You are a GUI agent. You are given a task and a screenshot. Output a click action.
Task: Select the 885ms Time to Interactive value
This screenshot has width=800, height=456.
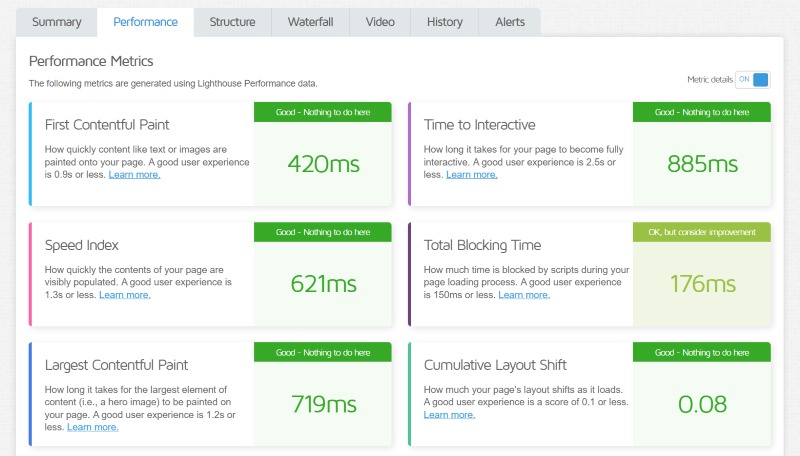[x=701, y=163]
